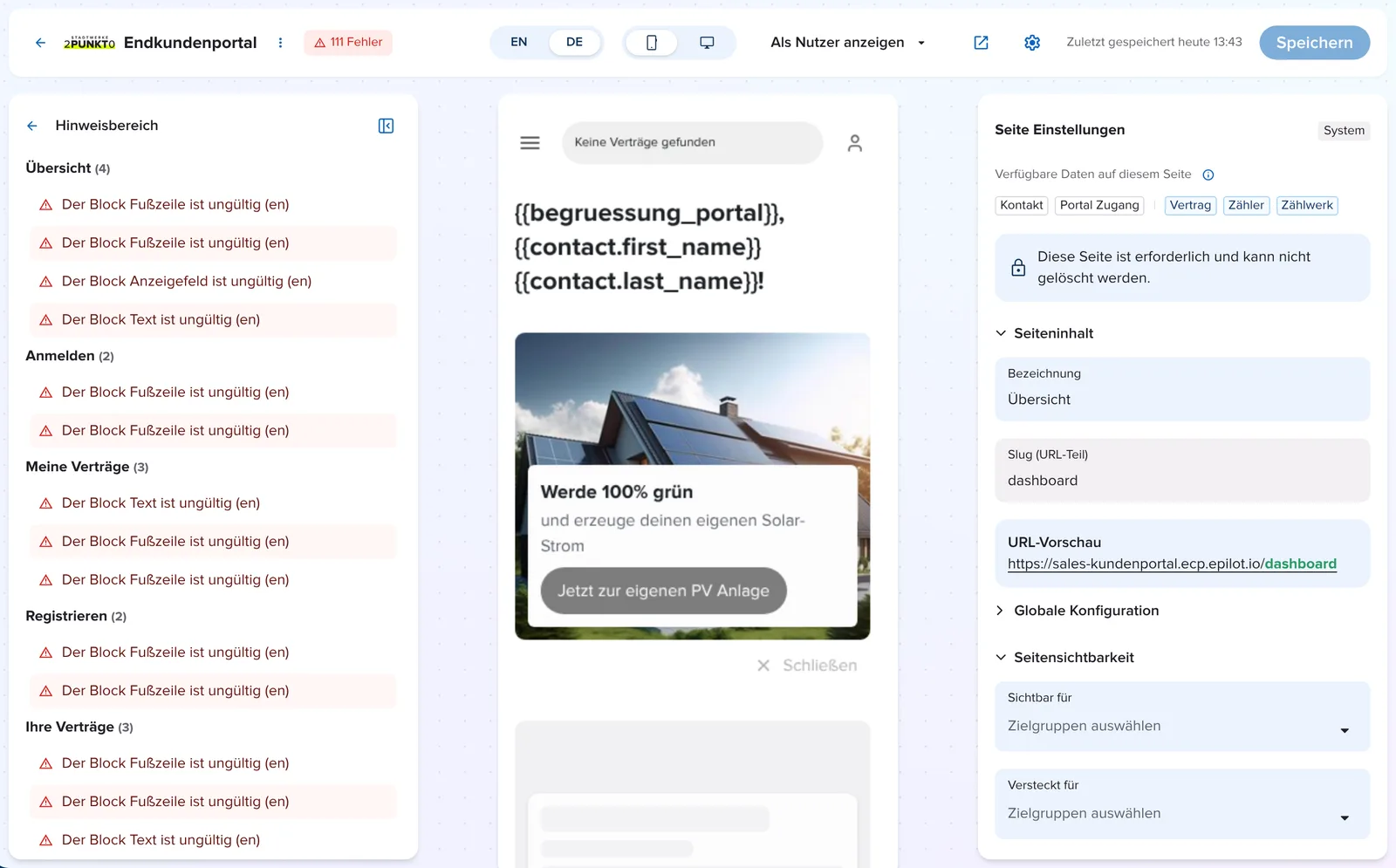This screenshot has width=1396, height=868.
Task: Click Werde 100% grün heading
Action: click(617, 492)
